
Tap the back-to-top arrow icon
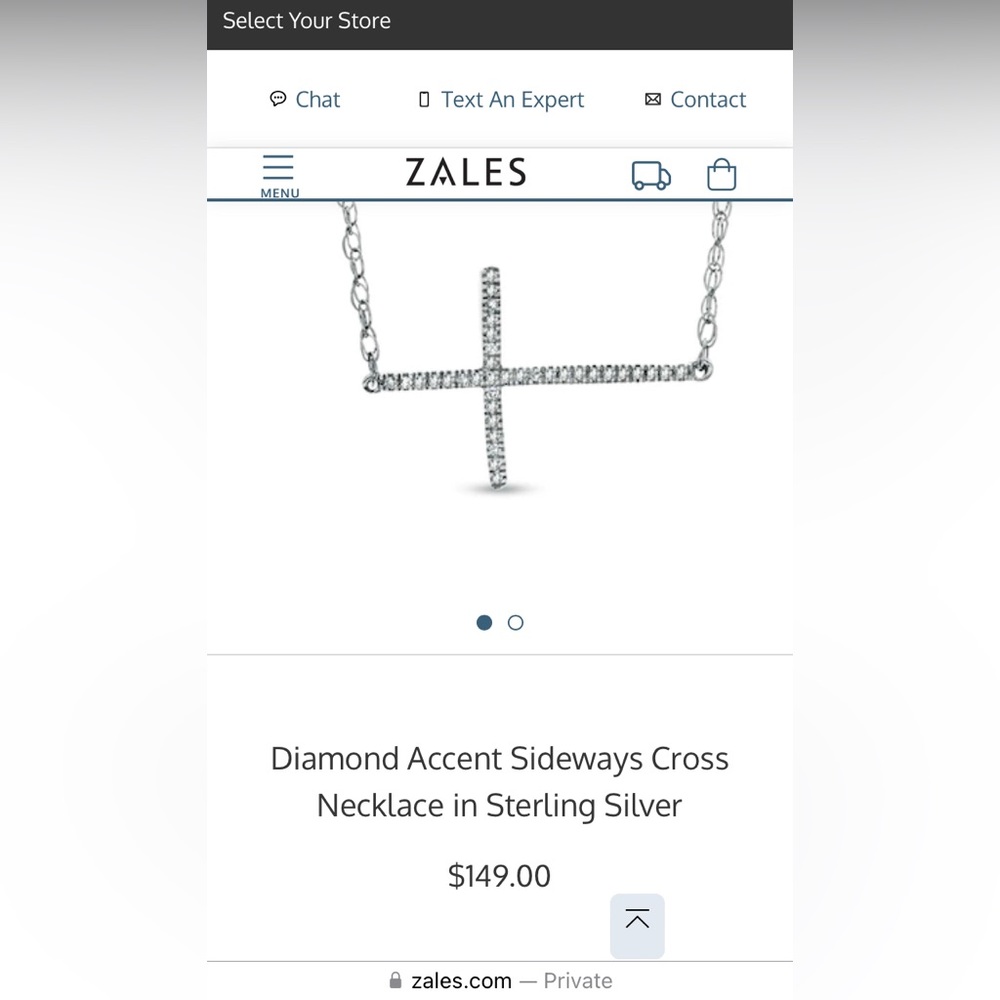point(637,926)
